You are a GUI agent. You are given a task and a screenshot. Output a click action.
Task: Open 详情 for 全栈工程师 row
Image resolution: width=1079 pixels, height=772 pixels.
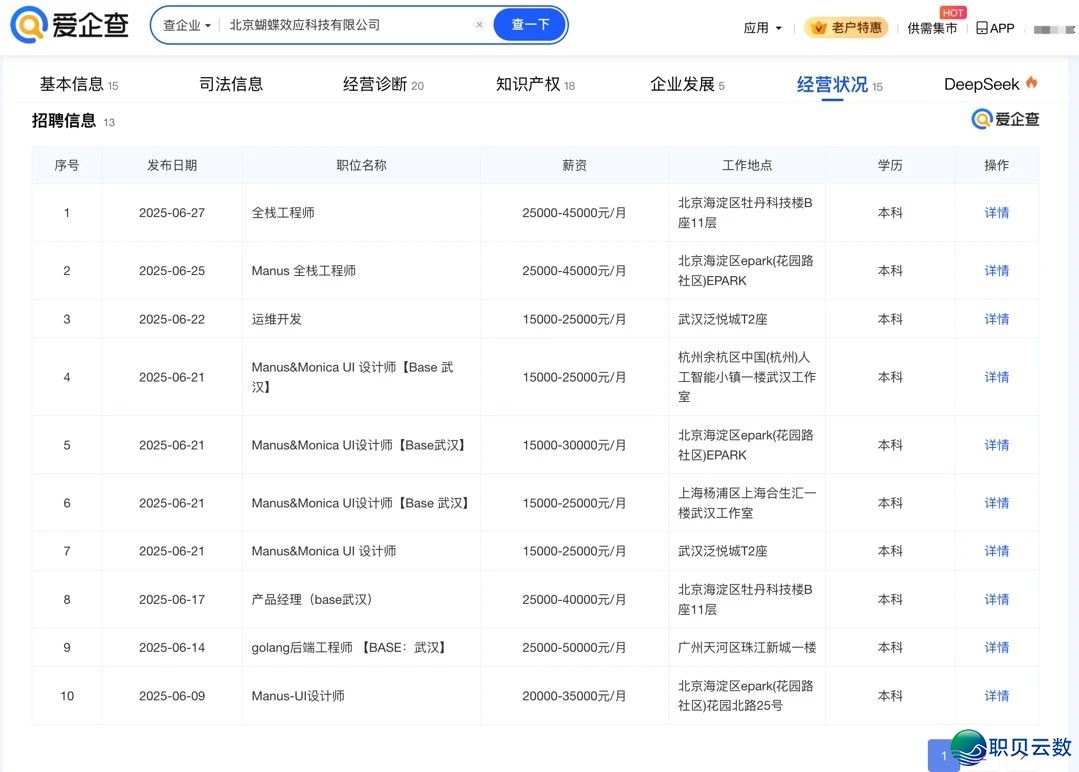[996, 213]
